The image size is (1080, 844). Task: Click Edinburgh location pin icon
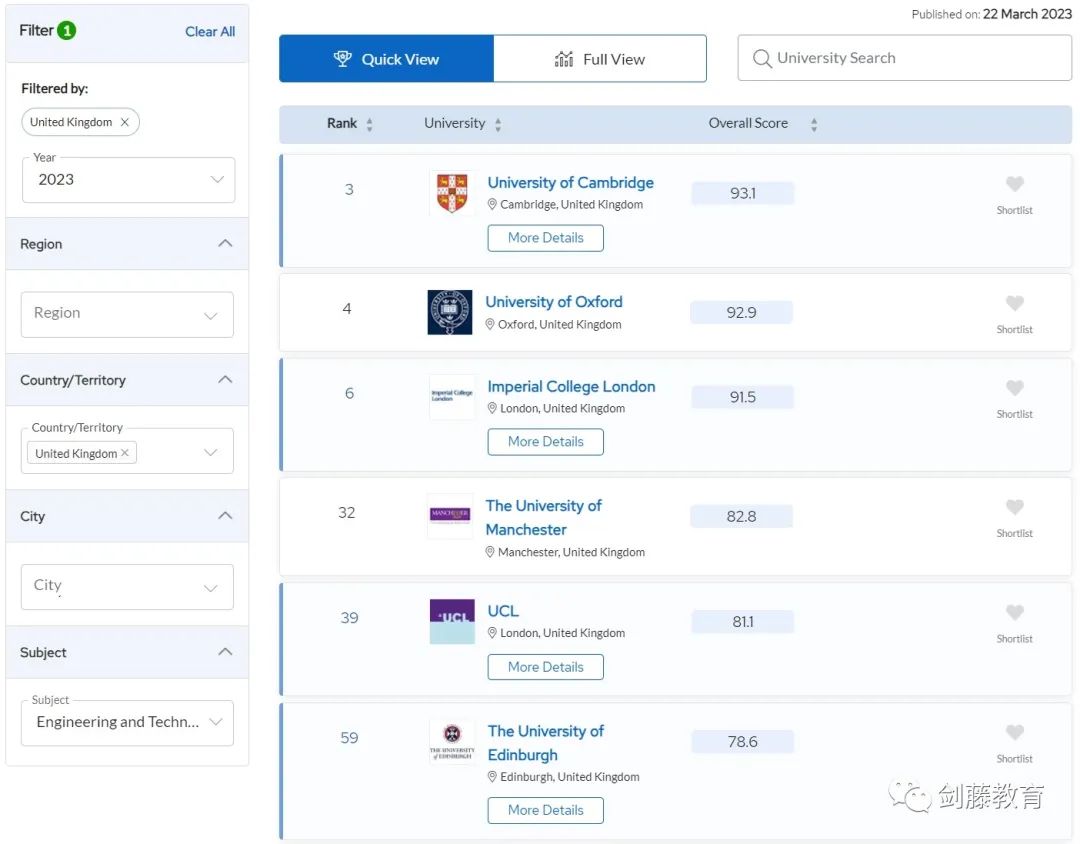492,776
